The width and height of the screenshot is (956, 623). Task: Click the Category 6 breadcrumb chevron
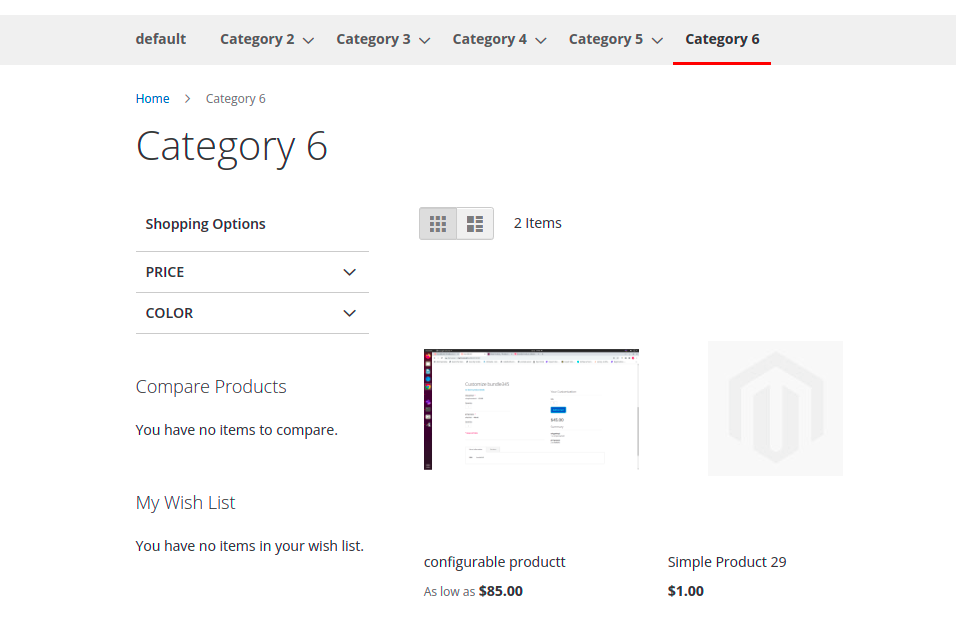click(187, 98)
